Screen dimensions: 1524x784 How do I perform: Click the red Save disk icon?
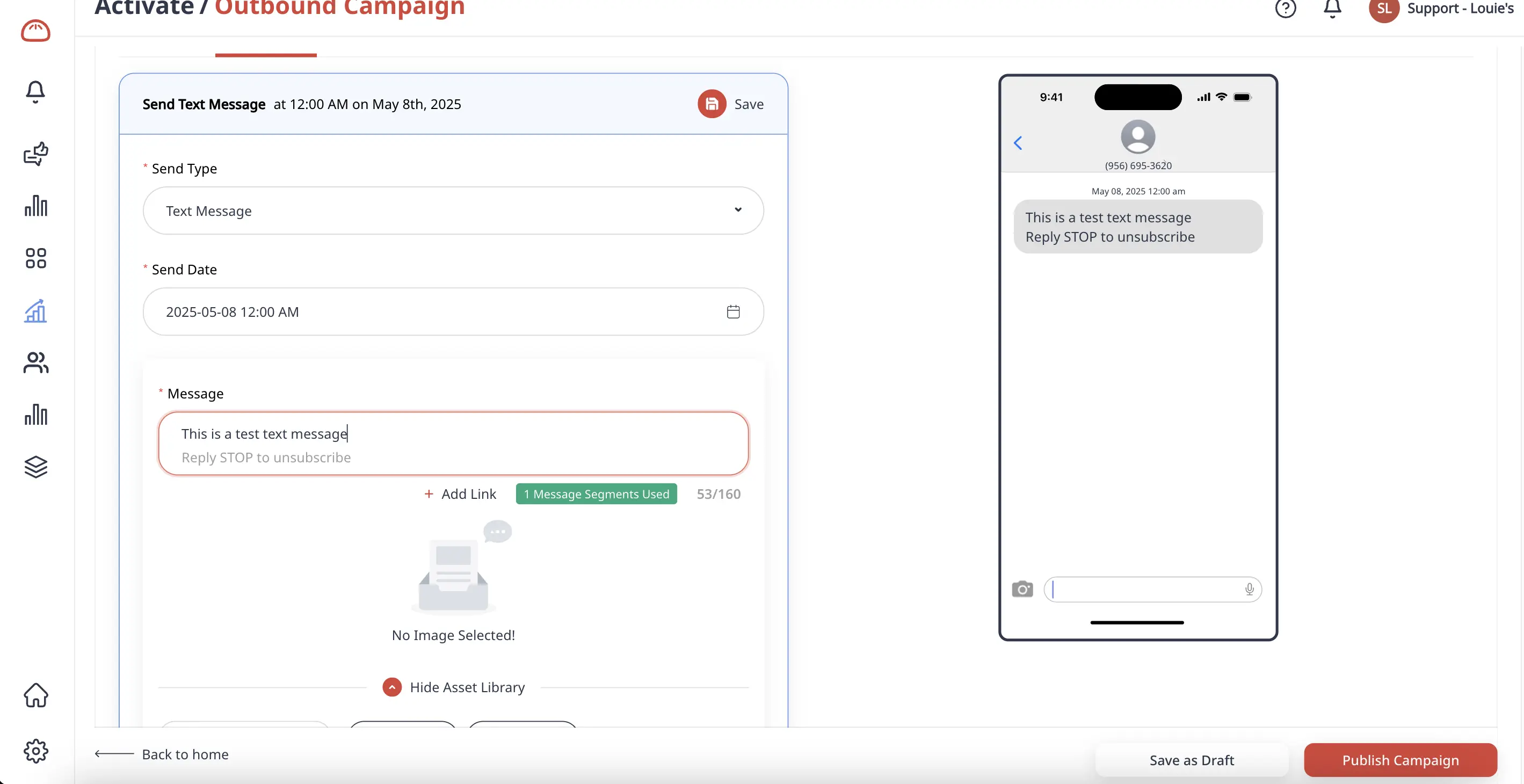point(712,104)
